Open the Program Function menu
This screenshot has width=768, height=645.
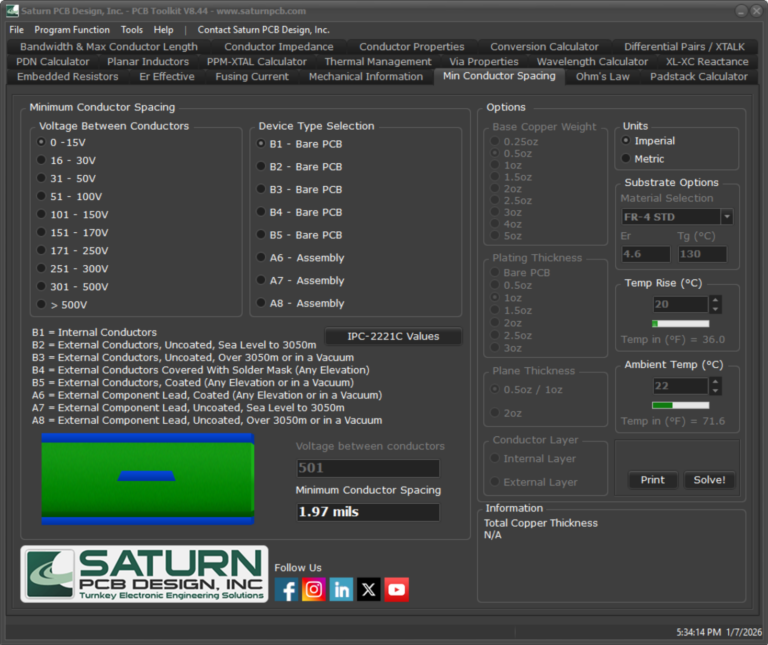[72, 30]
